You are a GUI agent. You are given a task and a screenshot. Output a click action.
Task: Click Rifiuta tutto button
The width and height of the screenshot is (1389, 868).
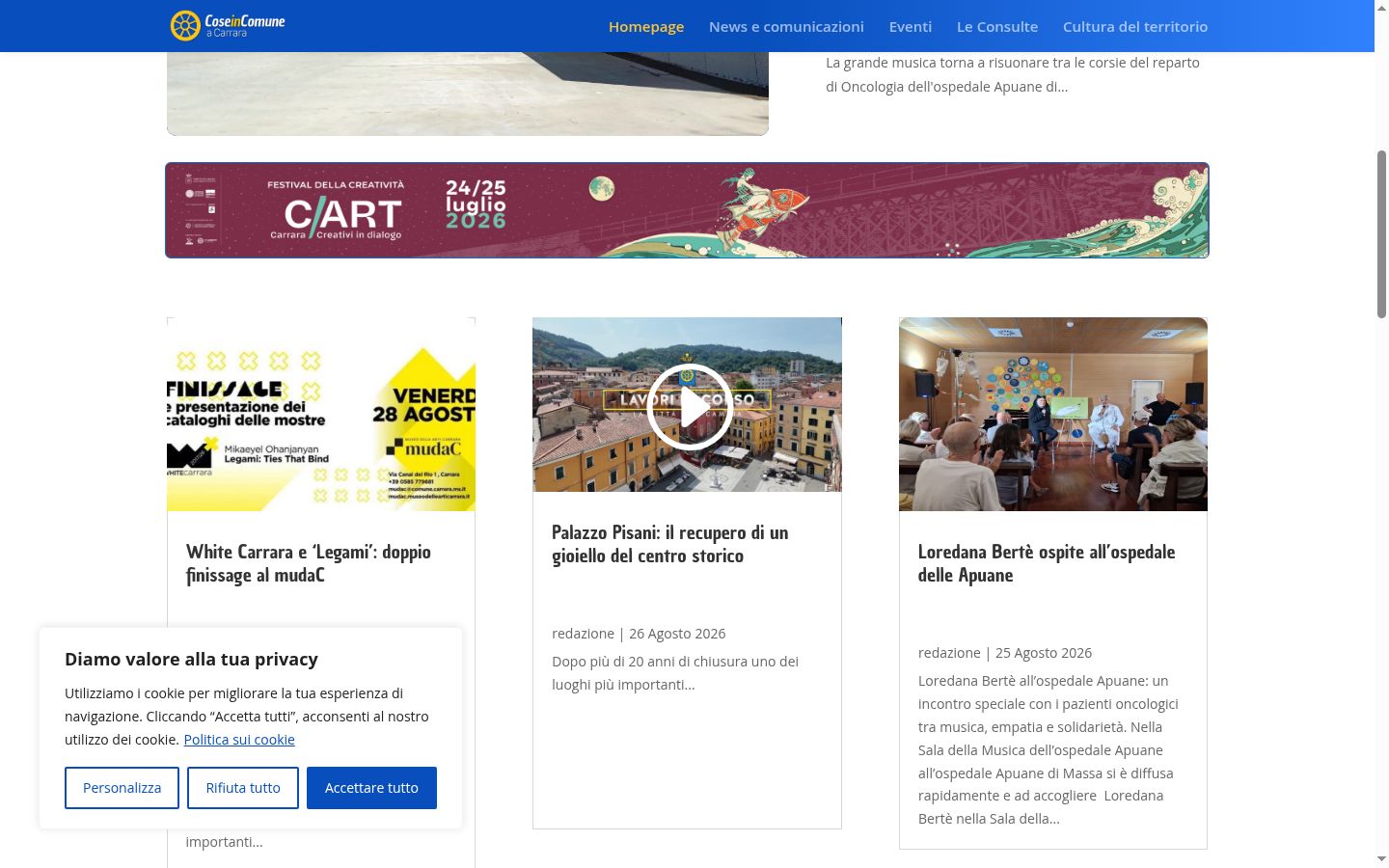pyautogui.click(x=243, y=788)
